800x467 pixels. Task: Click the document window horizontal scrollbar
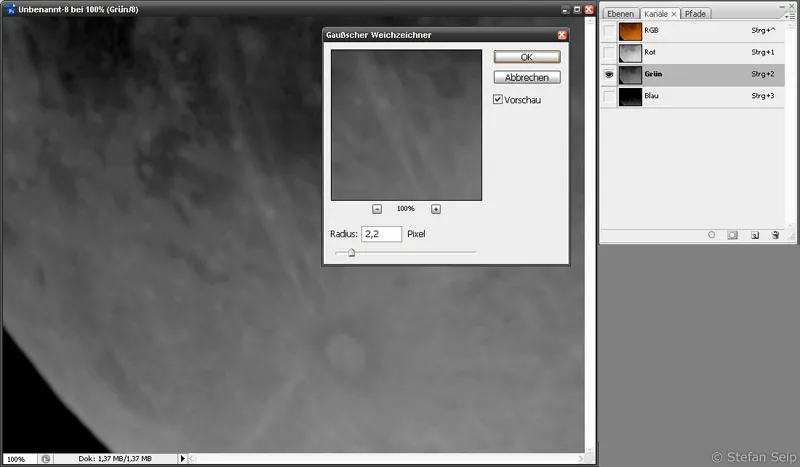[x=385, y=459]
